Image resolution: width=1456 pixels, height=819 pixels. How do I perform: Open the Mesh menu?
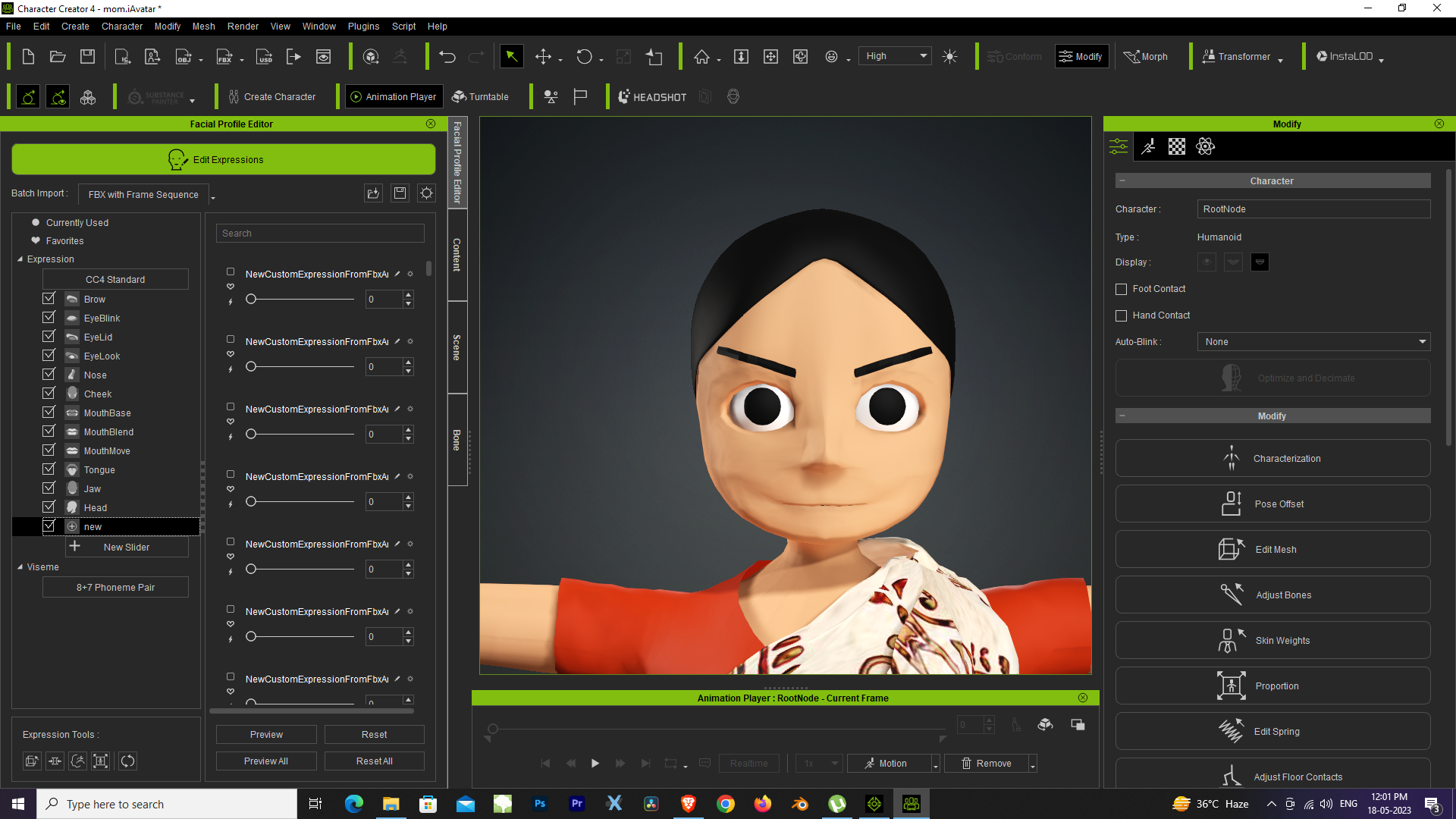coord(203,27)
